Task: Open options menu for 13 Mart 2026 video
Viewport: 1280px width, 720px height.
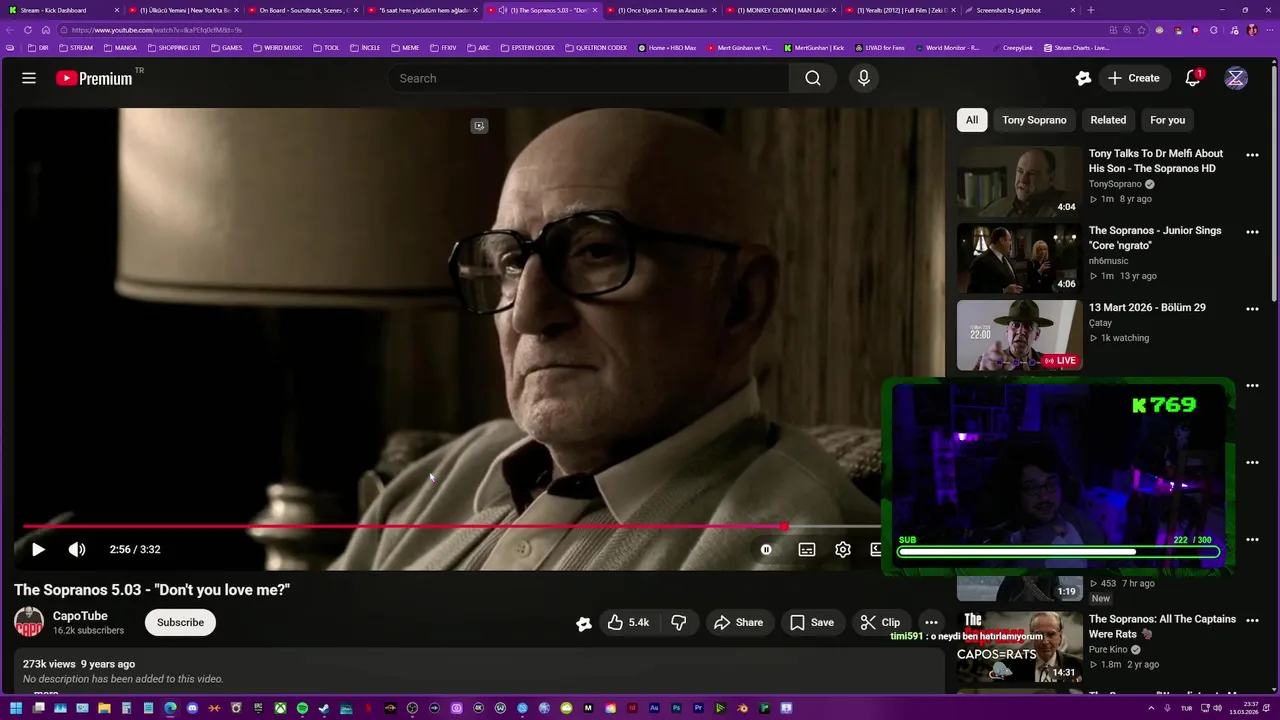Action: click(x=1252, y=309)
